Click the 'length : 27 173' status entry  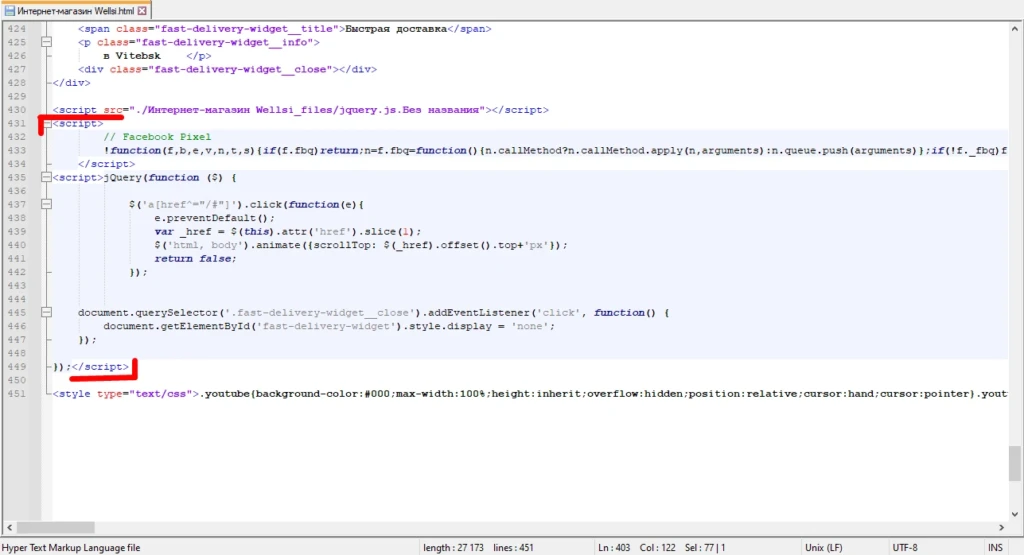[453, 548]
